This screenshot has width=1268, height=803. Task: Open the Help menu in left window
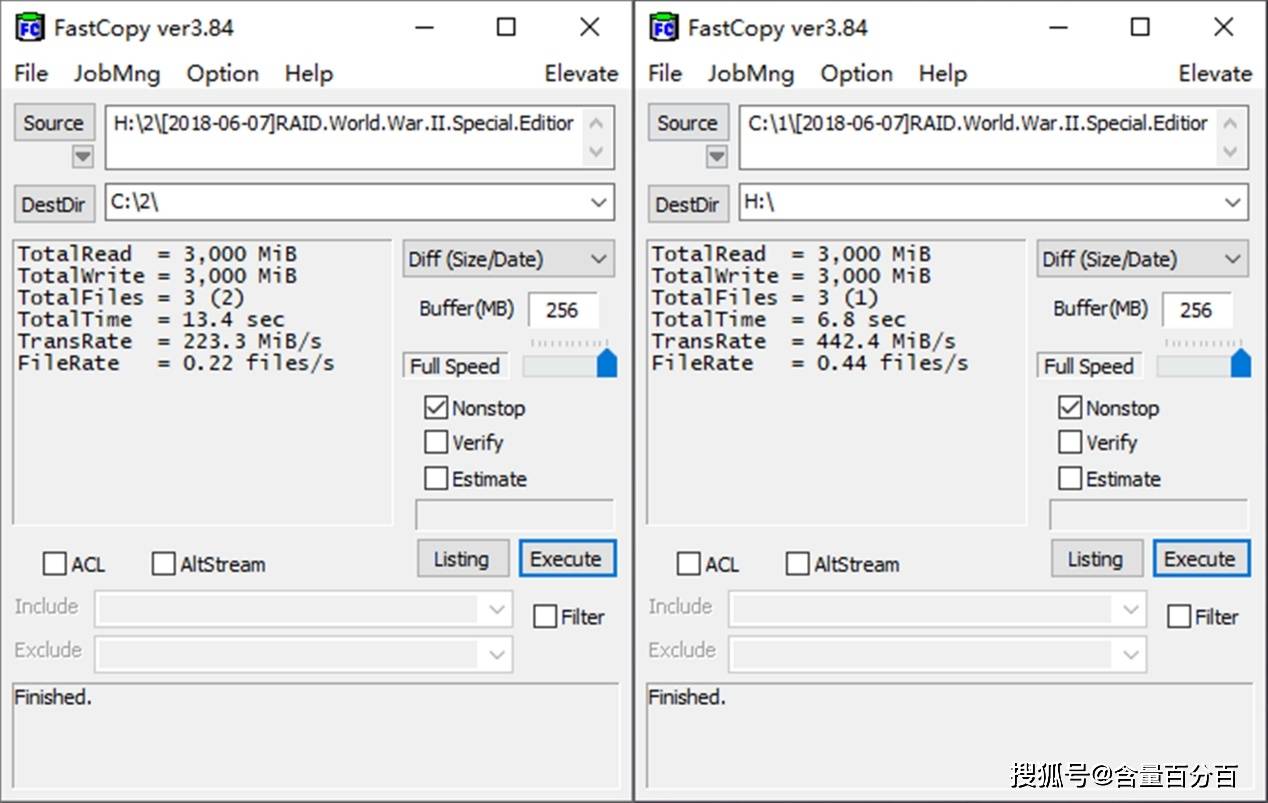308,73
